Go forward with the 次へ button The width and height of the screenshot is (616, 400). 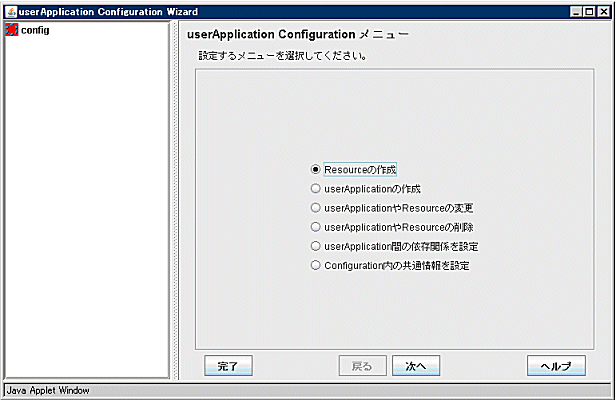pos(416,366)
